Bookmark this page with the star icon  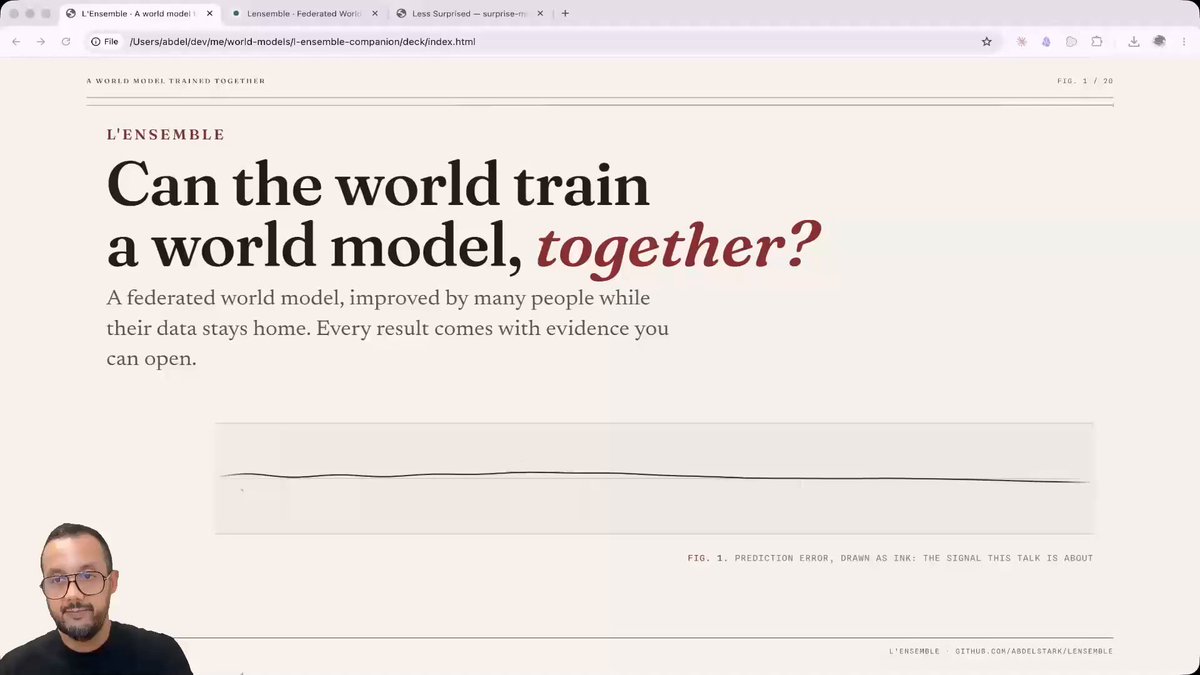click(986, 42)
